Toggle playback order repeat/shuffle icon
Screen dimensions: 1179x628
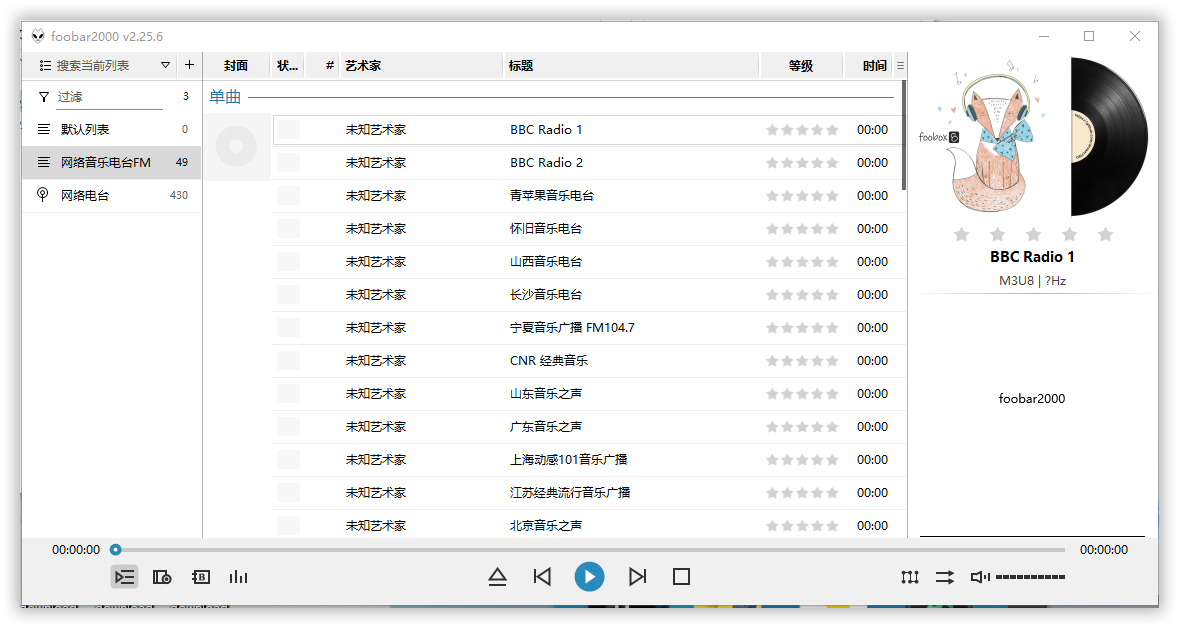(944, 577)
